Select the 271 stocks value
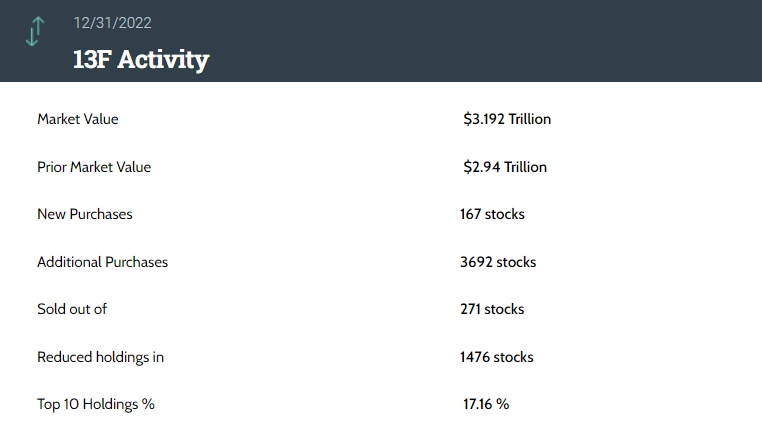The width and height of the screenshot is (762, 425). pos(492,309)
